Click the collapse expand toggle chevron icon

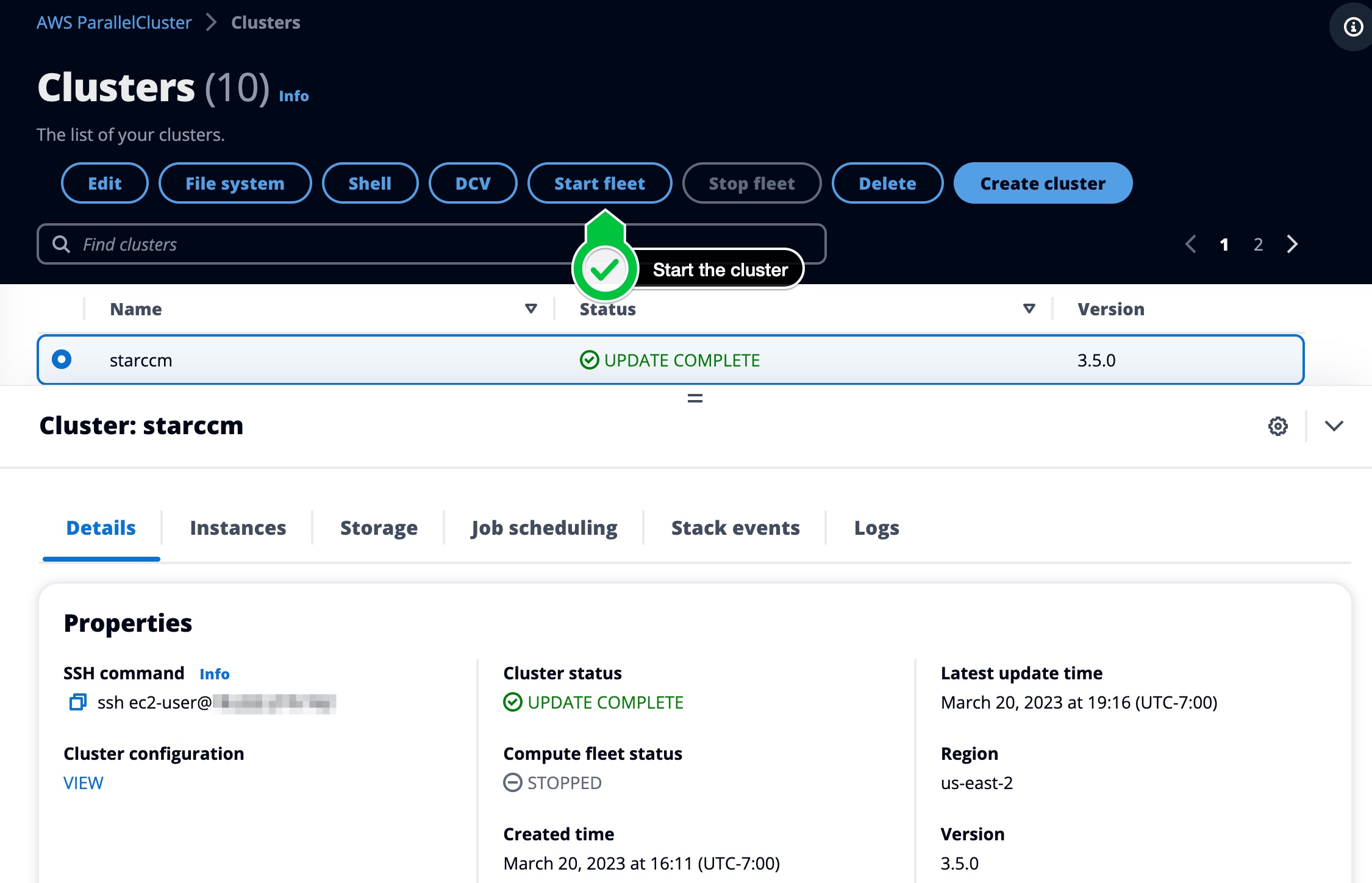(x=1334, y=425)
